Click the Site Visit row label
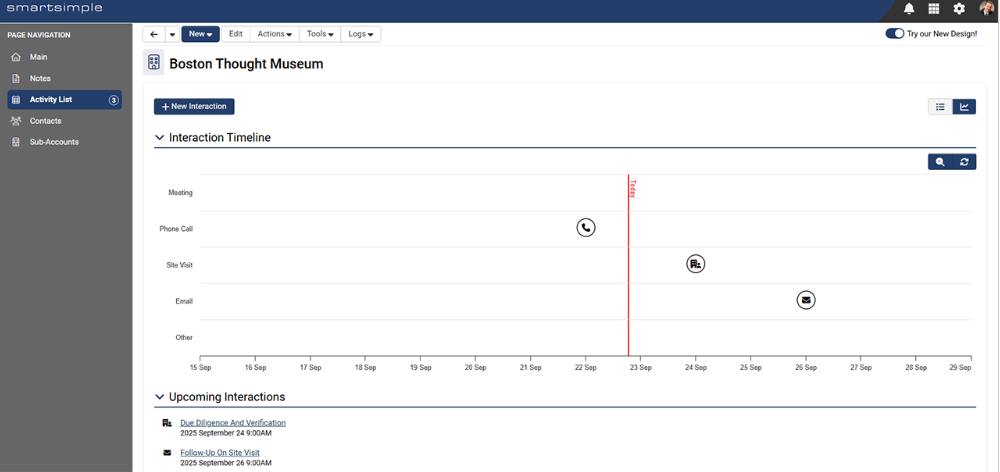The width and height of the screenshot is (1000, 472). click(x=179, y=265)
